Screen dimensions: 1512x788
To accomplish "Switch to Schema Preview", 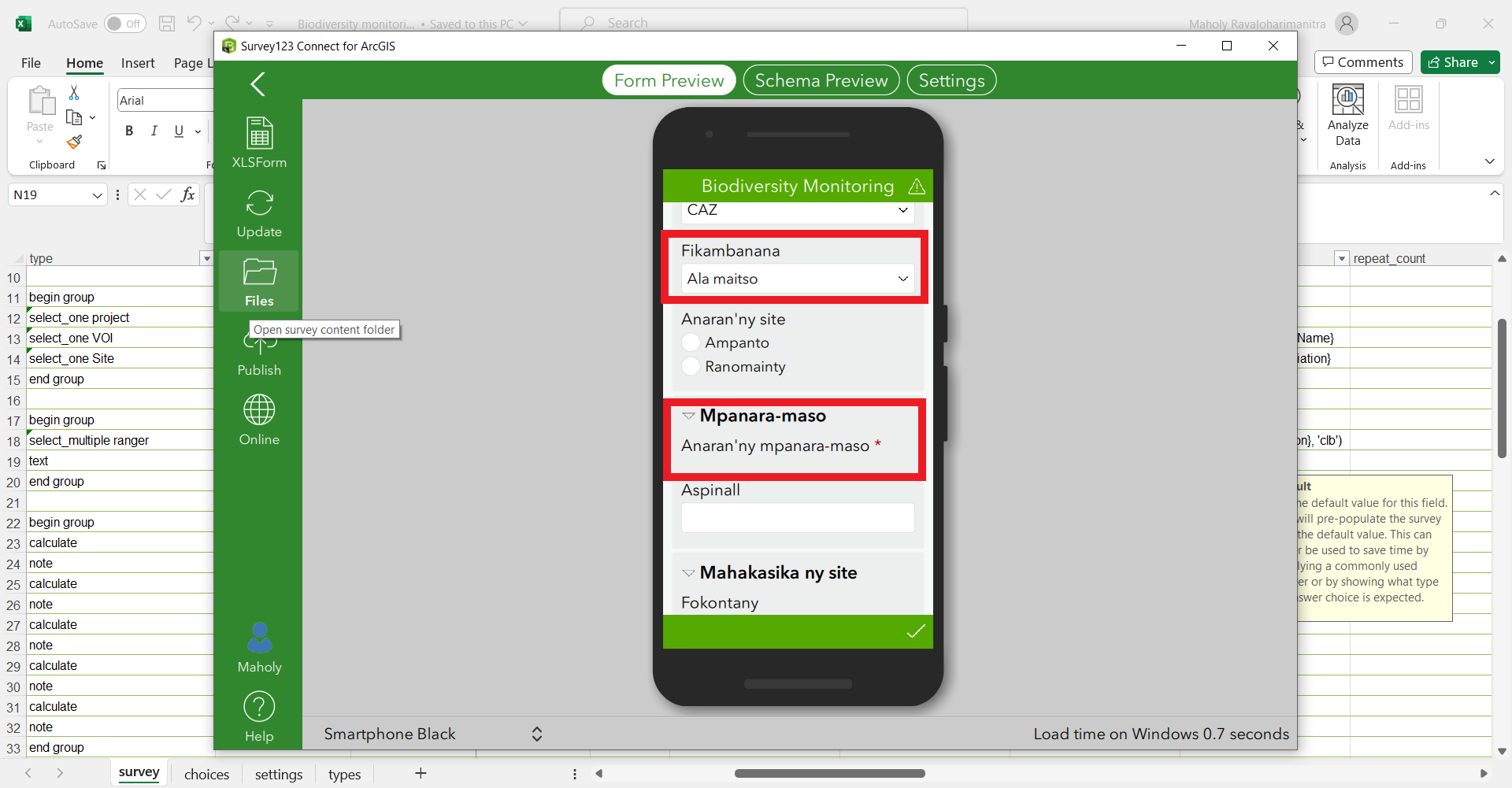I will click(x=821, y=80).
